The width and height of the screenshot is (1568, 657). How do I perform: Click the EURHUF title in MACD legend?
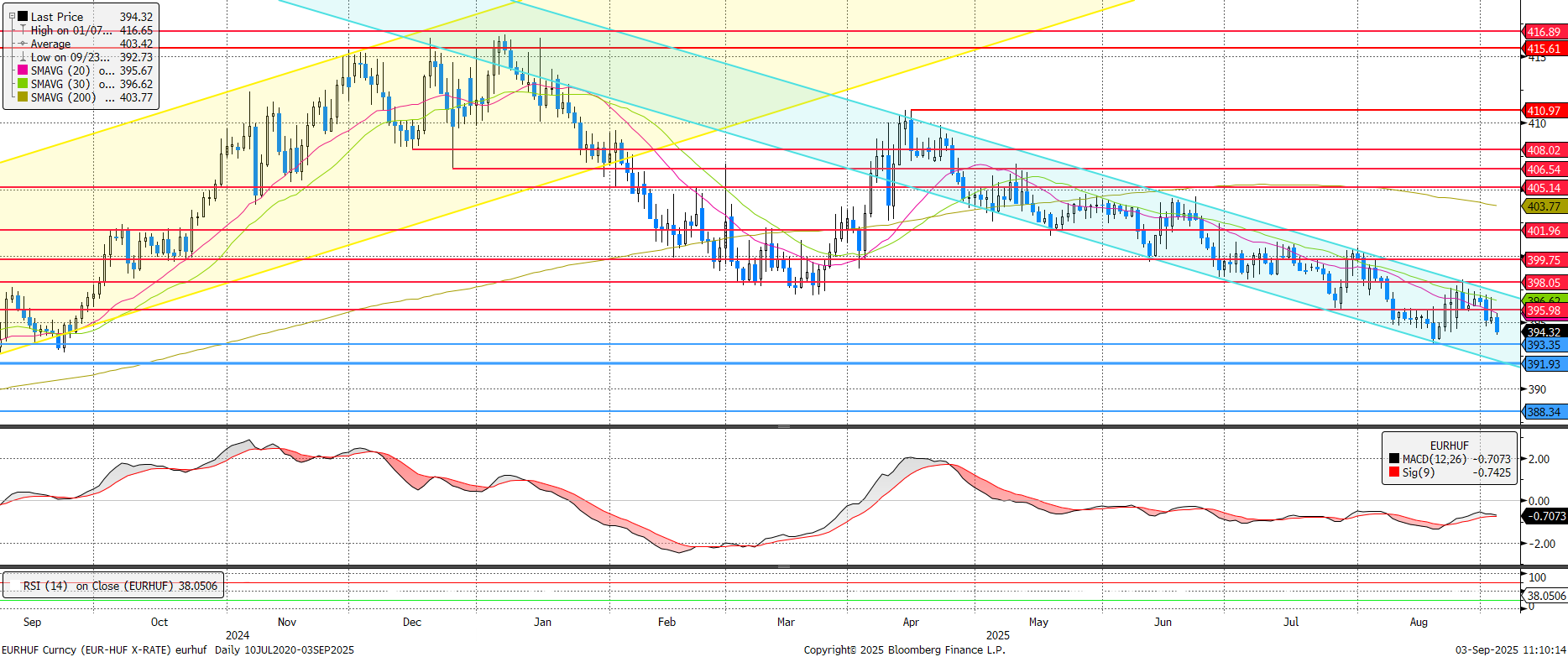pos(1450,446)
